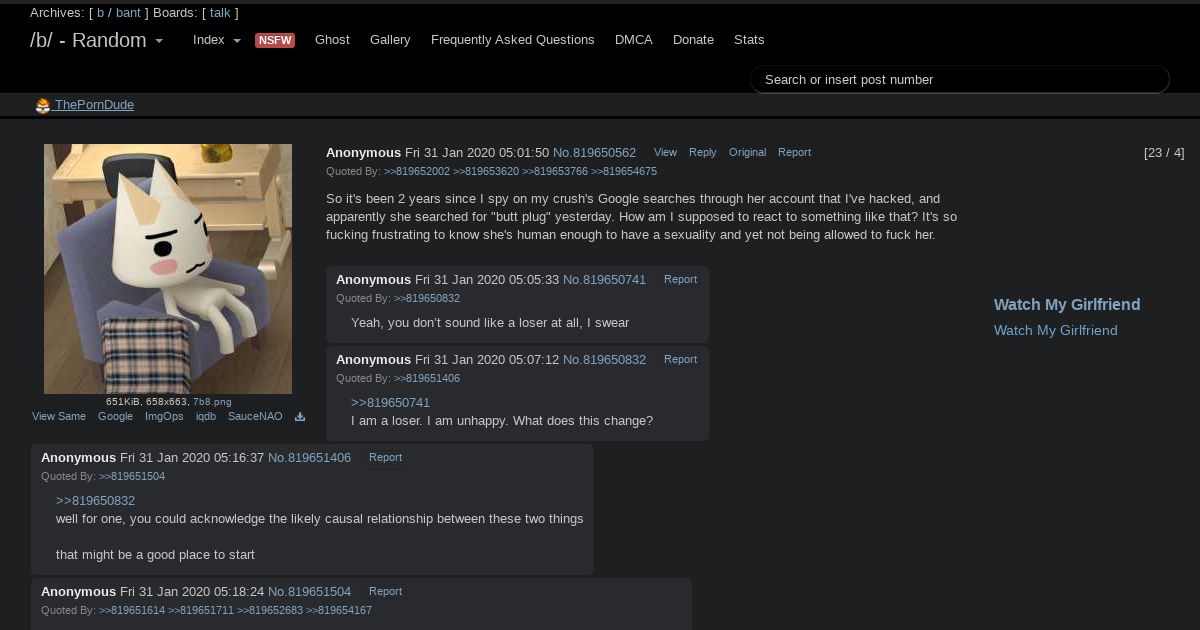Viewport: 1200px width, 630px height.
Task: Click the NSFW badge
Action: pyautogui.click(x=275, y=40)
